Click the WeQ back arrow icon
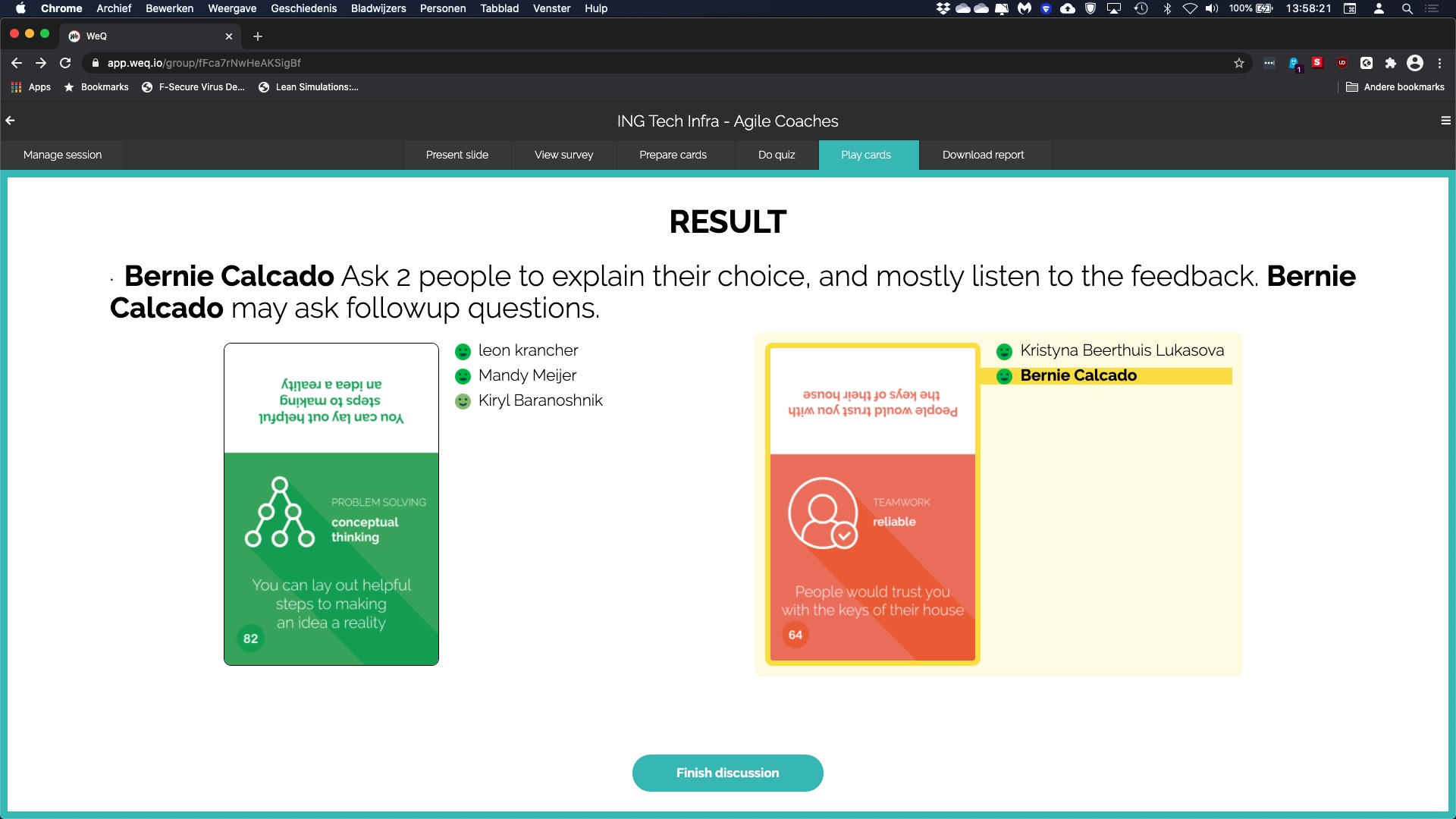Image resolution: width=1456 pixels, height=819 pixels. pyautogui.click(x=11, y=121)
